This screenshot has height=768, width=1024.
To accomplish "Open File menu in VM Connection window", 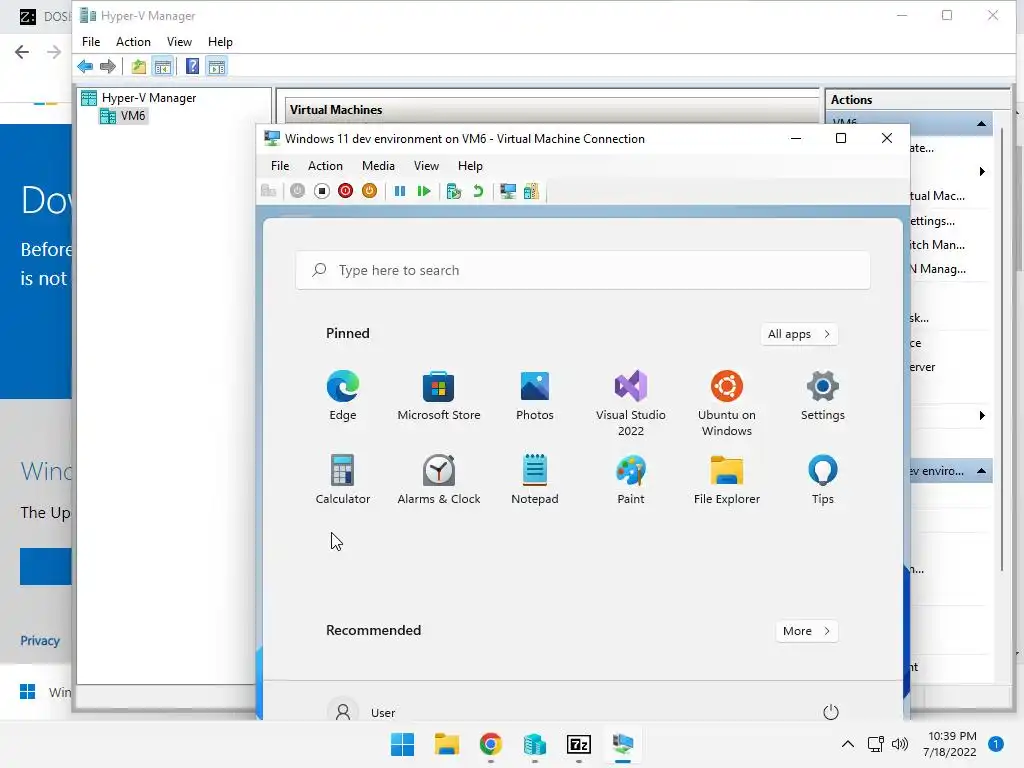I will (280, 166).
